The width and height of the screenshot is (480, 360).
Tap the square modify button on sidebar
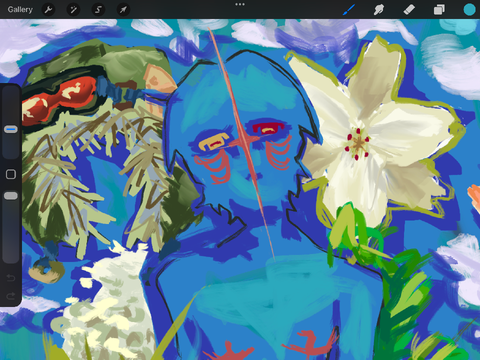[11, 174]
